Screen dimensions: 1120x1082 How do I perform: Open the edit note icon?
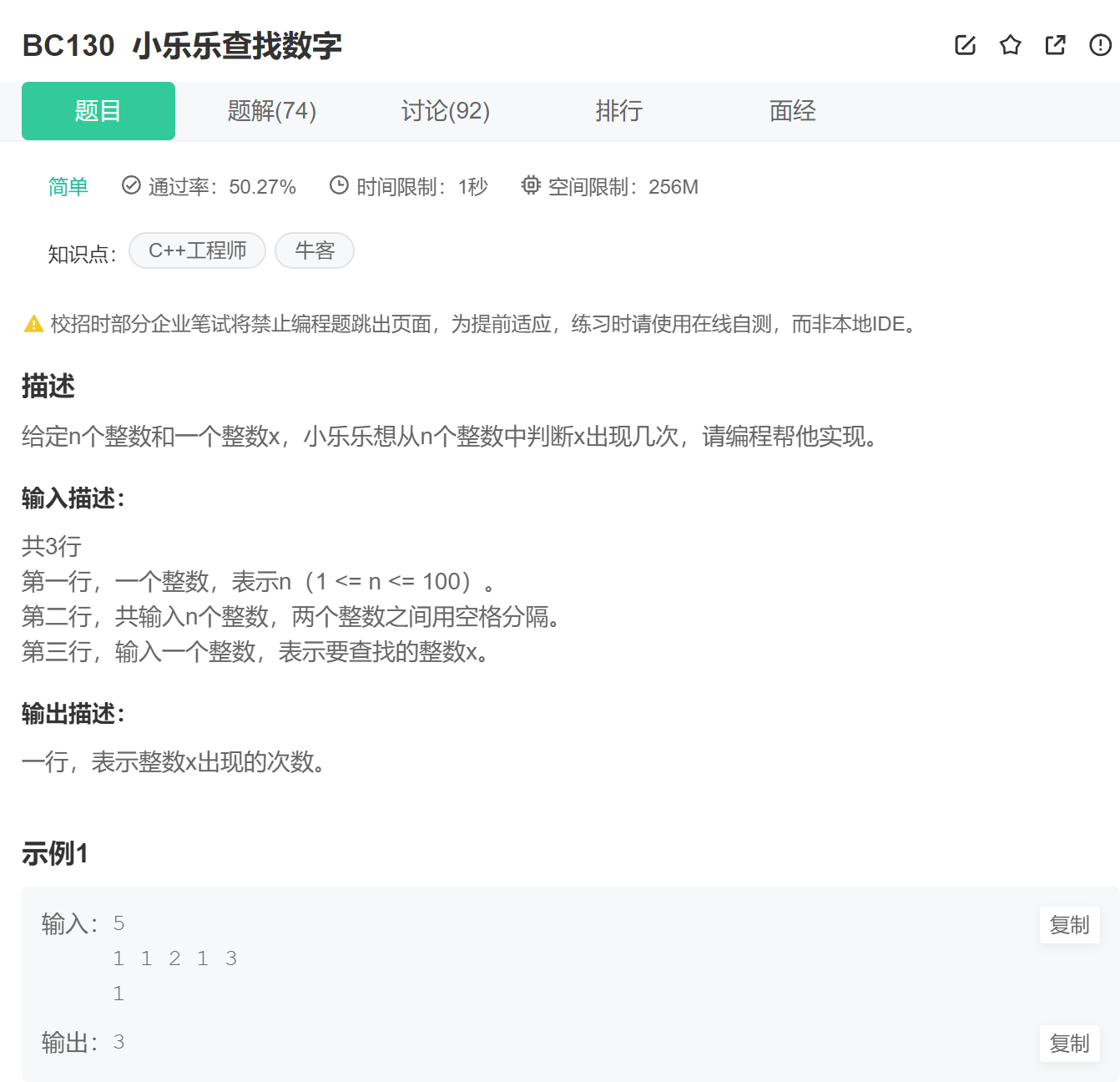point(965,45)
